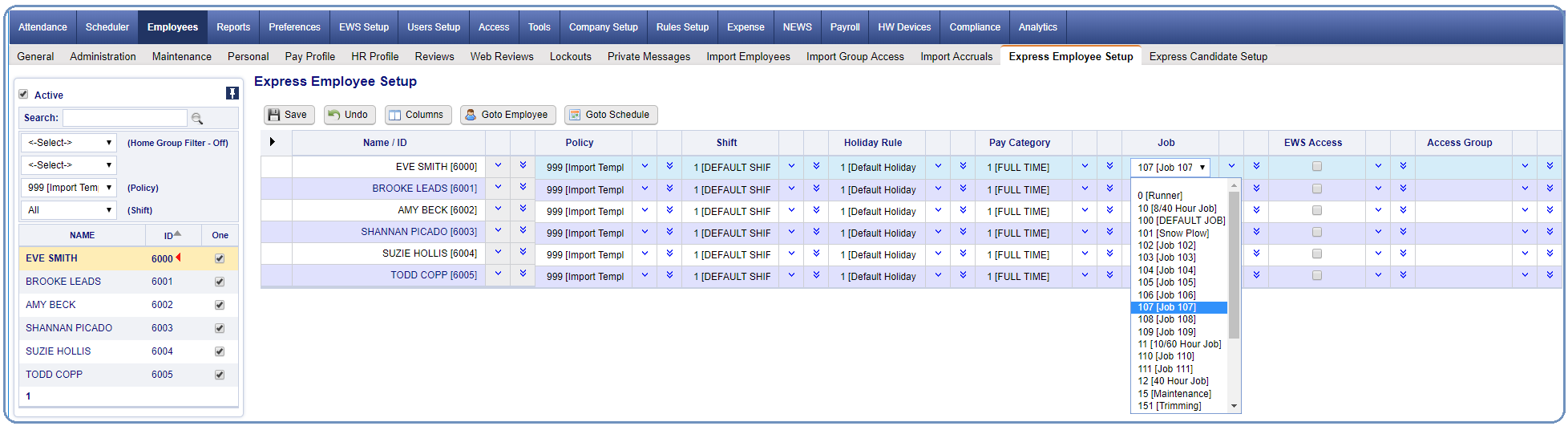The height and width of the screenshot is (426, 1568).
Task: Click the pin icon in the employee panel
Action: (232, 93)
